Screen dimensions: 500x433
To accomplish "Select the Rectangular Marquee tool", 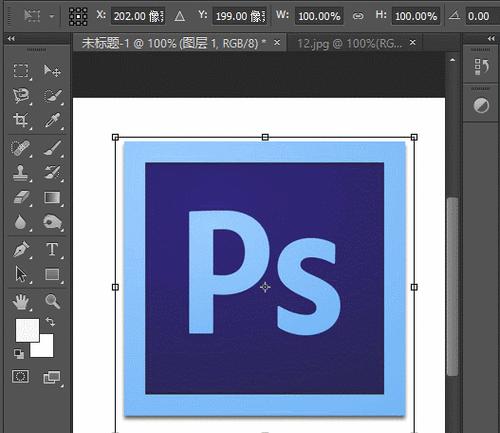I will [x=21, y=71].
